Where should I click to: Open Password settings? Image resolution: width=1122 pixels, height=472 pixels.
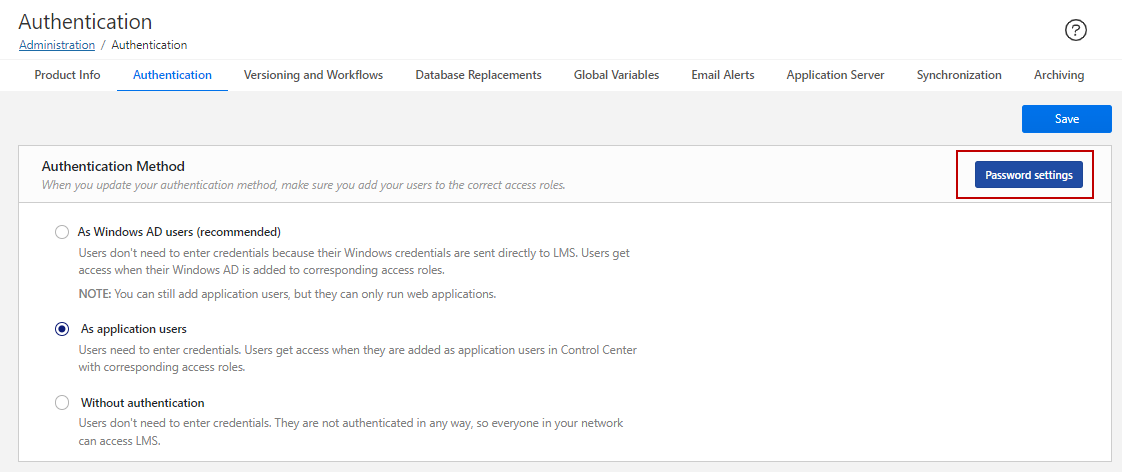click(x=1028, y=175)
